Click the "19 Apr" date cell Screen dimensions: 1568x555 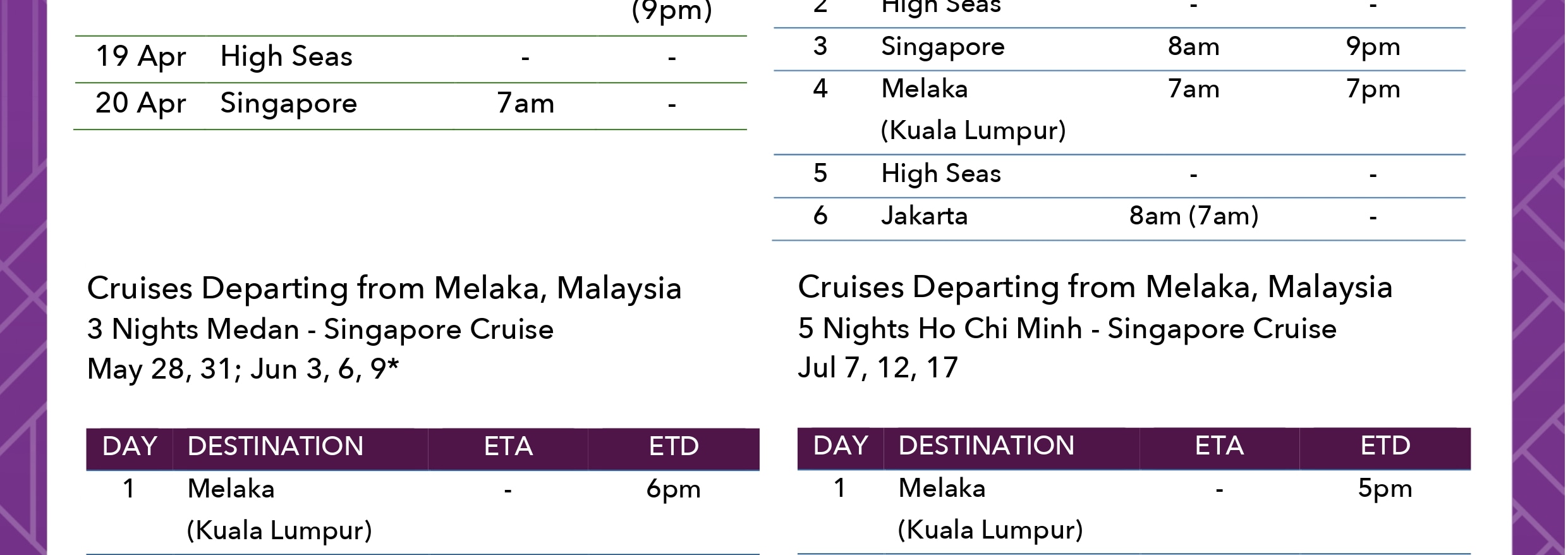[140, 56]
